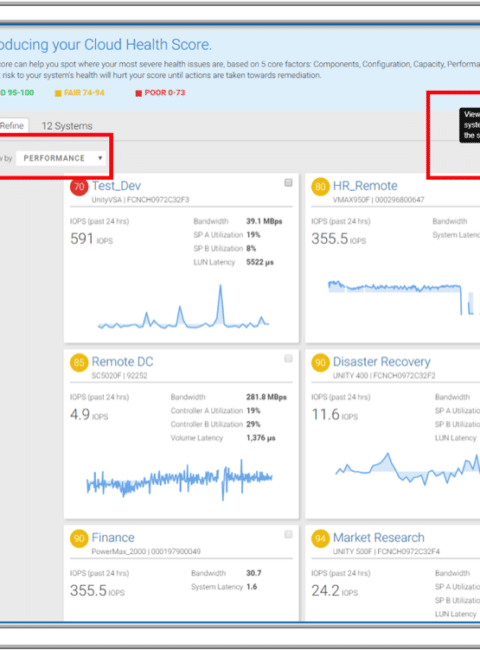Tick the Remote DC card checkbox
The height and width of the screenshot is (650, 480).
click(288, 359)
